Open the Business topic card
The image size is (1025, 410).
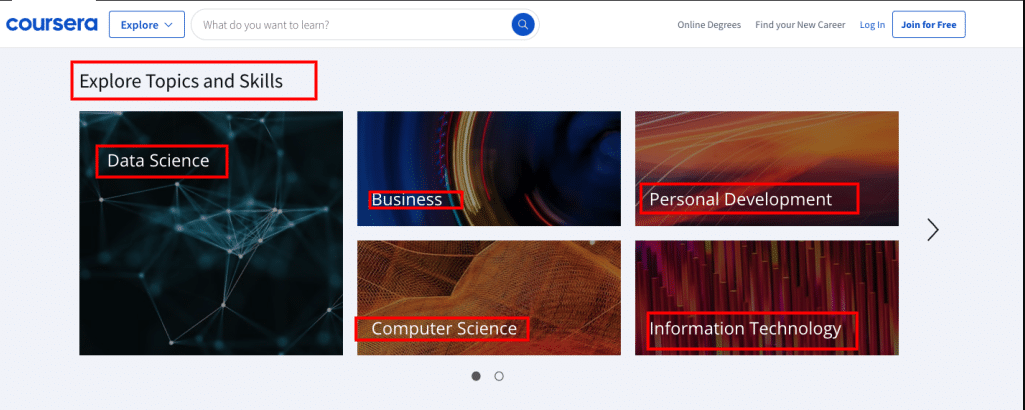coord(489,169)
